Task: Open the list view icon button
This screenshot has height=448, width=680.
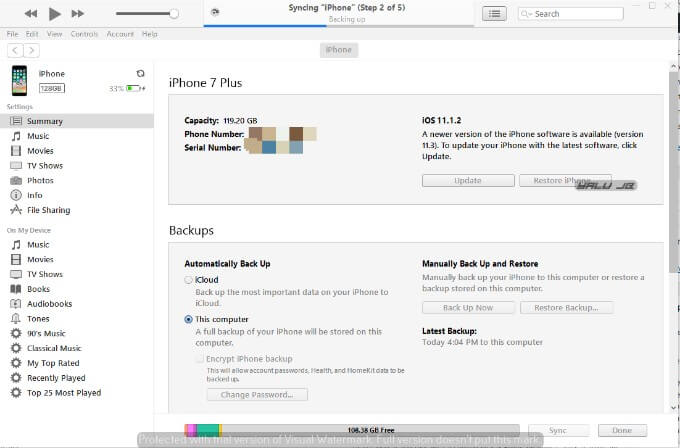Action: coord(494,14)
